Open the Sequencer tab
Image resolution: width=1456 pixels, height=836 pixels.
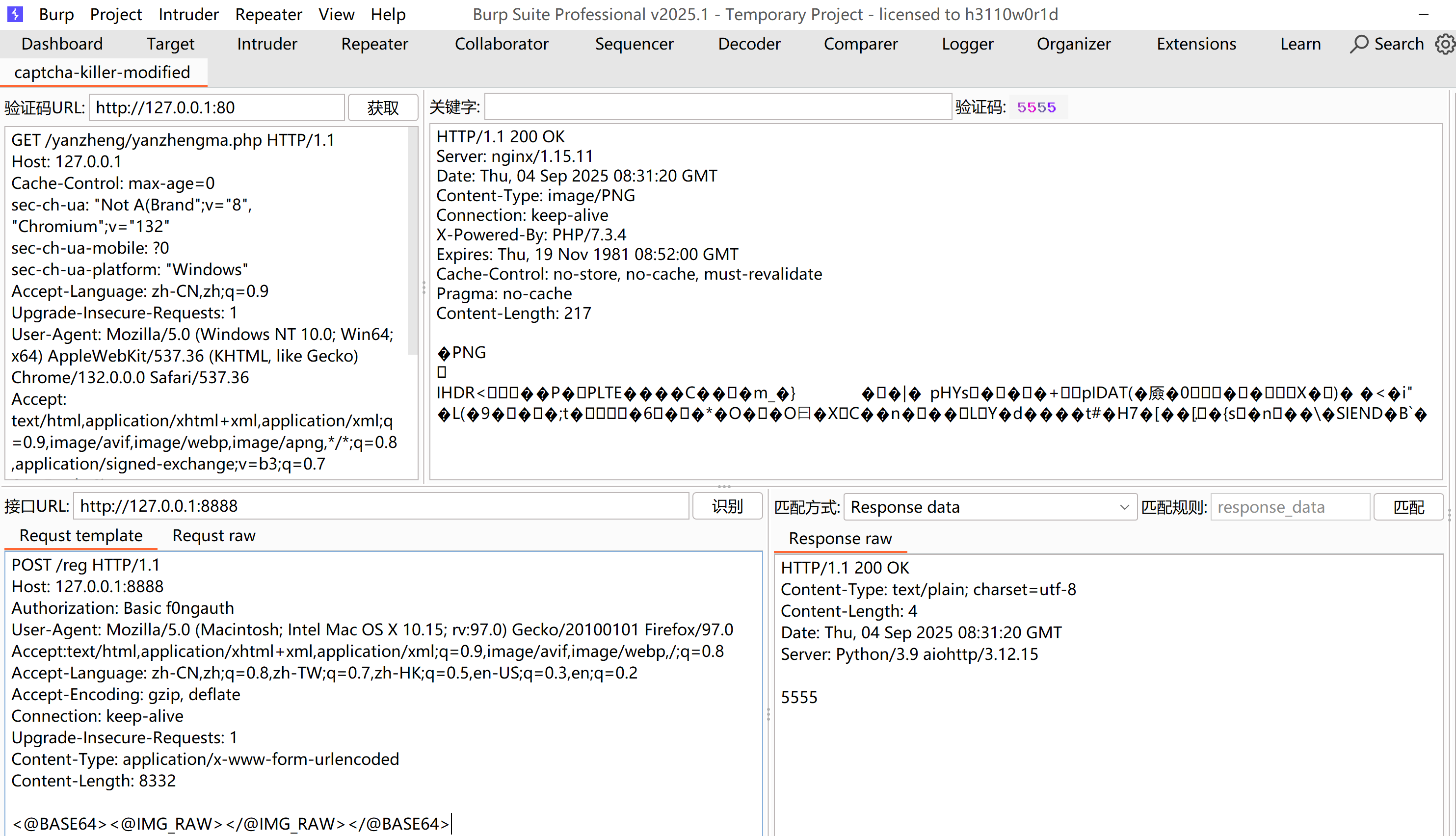click(635, 44)
